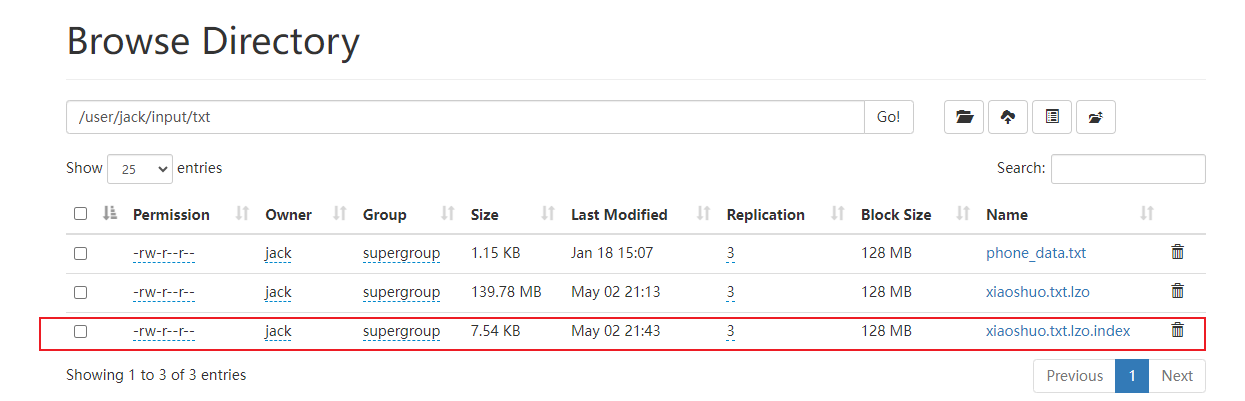
Task: Click the Next pagination button
Action: click(x=1177, y=376)
